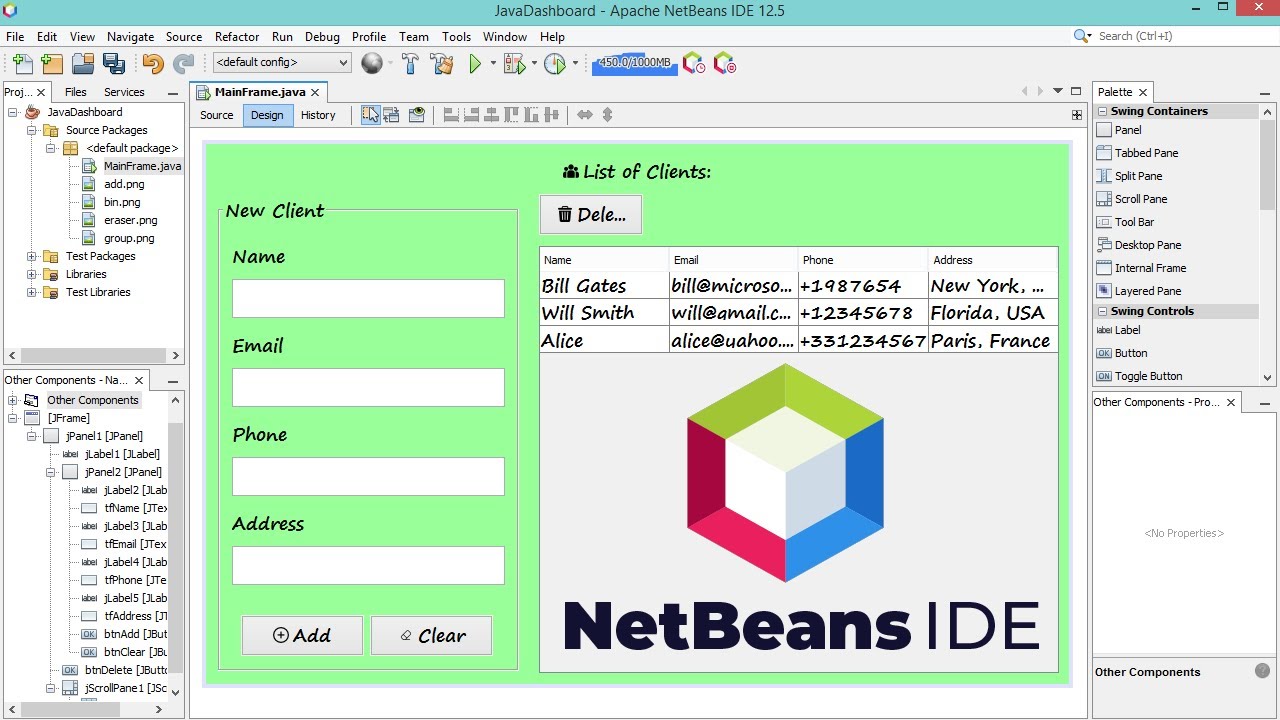Click the Profile Project clock icon
1280x720 pixels.
point(555,63)
